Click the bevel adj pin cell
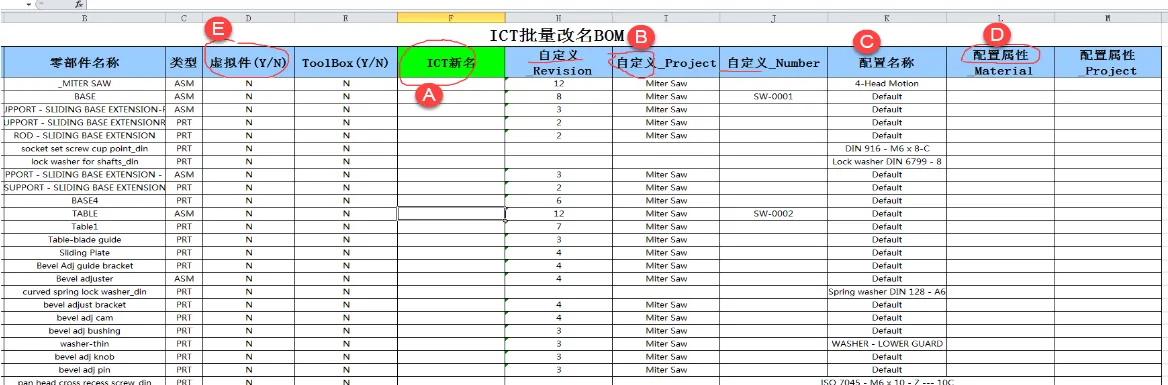The image size is (1168, 385). [84, 369]
